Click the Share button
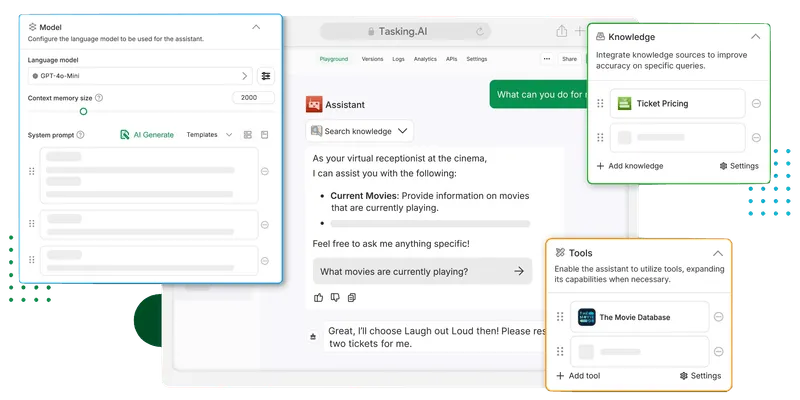The height and width of the screenshot is (400, 800). pyautogui.click(x=569, y=59)
